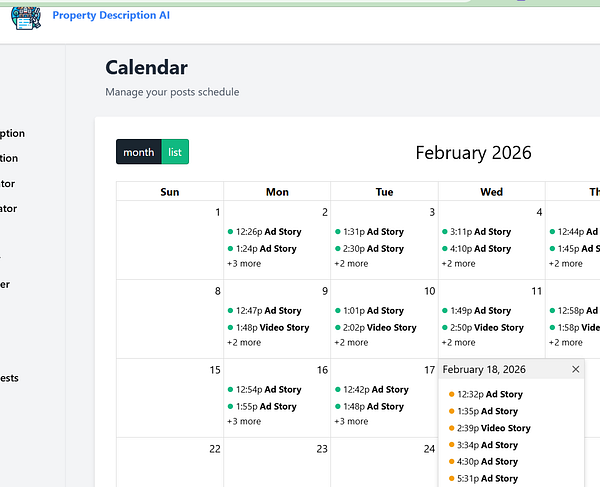Expand +2 more events on February 11
The width and height of the screenshot is (600, 487).
pos(458,342)
